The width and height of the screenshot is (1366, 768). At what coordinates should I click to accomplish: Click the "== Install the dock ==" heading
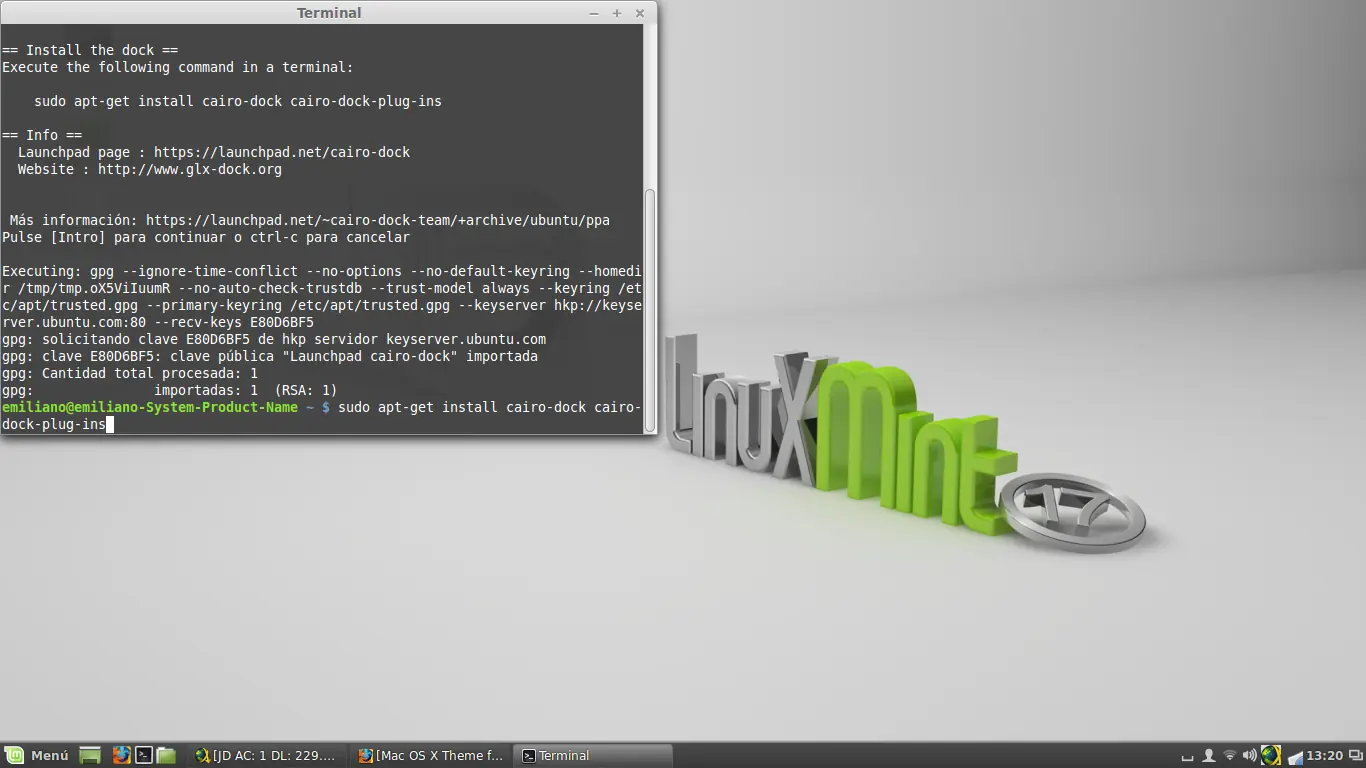pos(90,50)
